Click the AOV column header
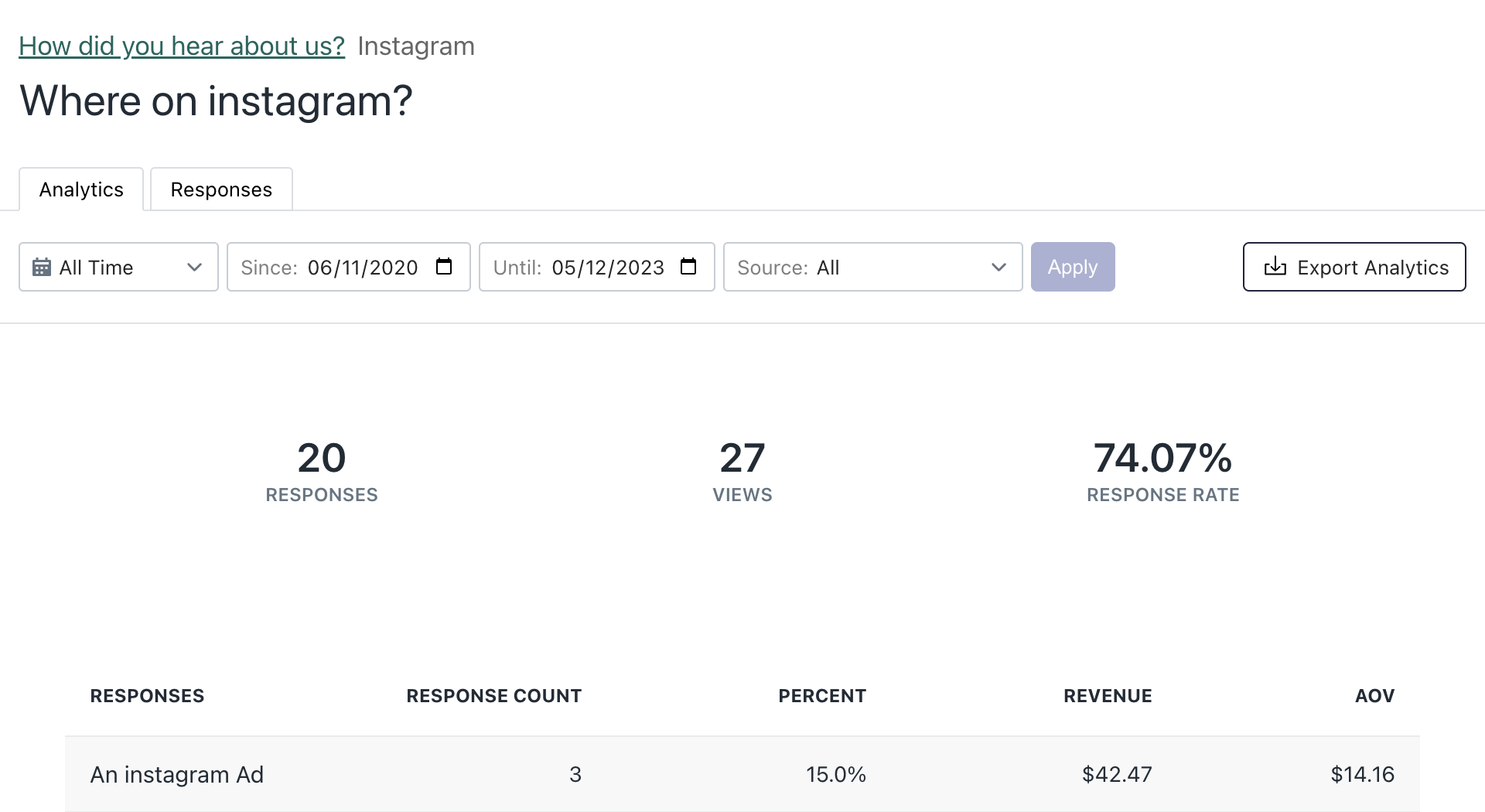Viewport: 1485px width, 812px height. pyautogui.click(x=1374, y=696)
